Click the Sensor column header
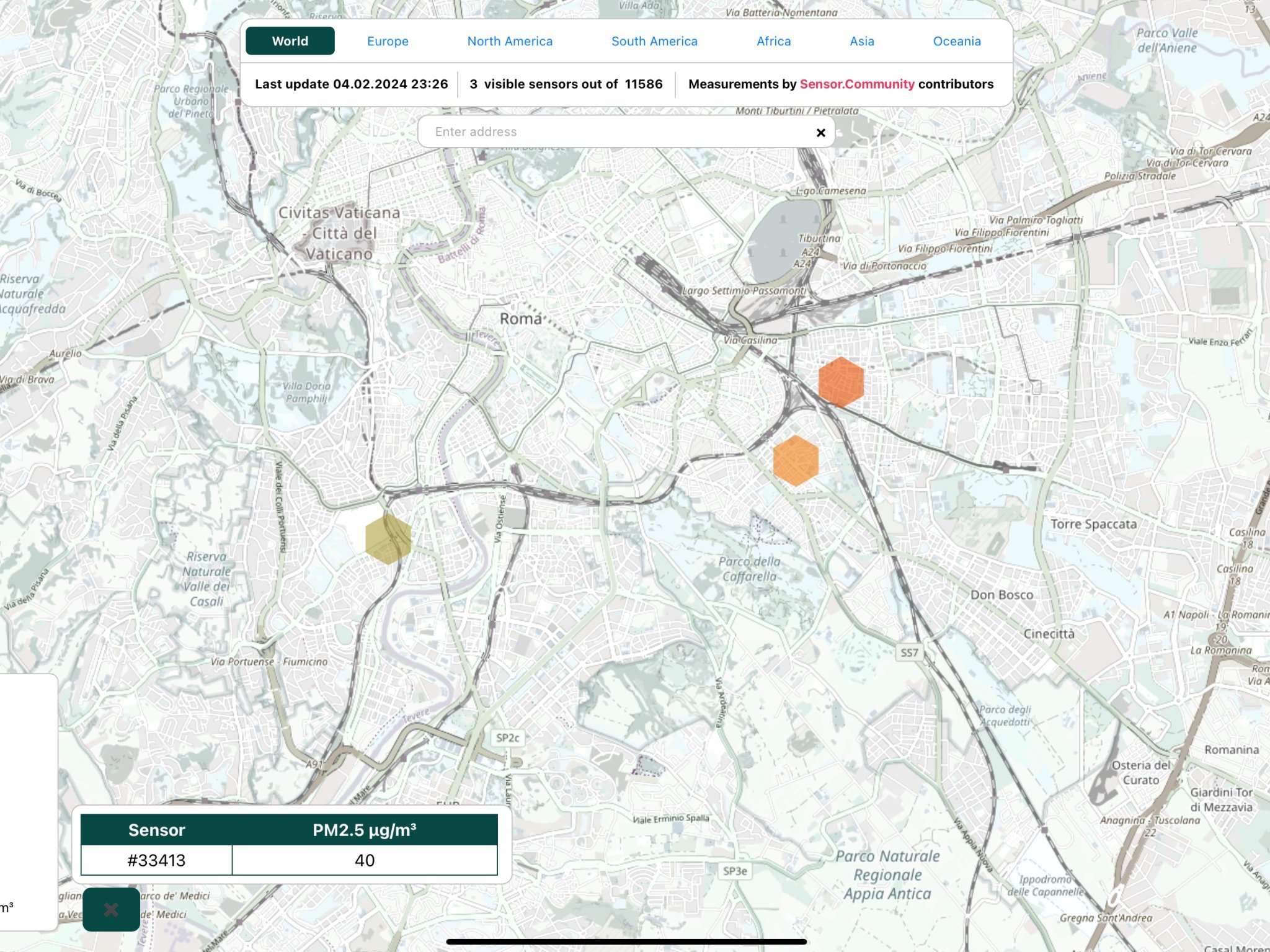 click(x=156, y=830)
